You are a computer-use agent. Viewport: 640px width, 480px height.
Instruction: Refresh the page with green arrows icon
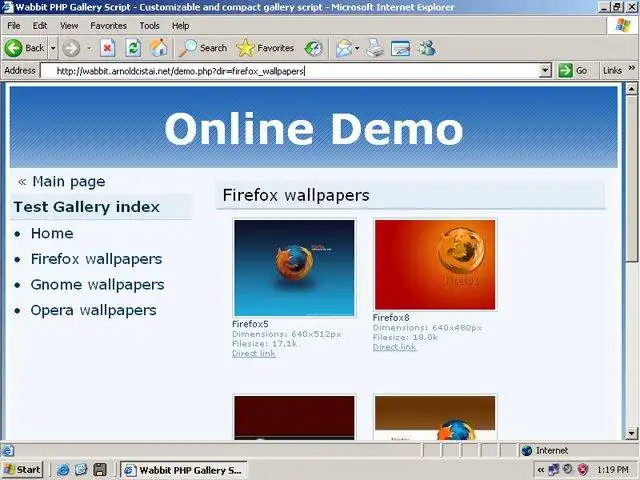pyautogui.click(x=133, y=48)
